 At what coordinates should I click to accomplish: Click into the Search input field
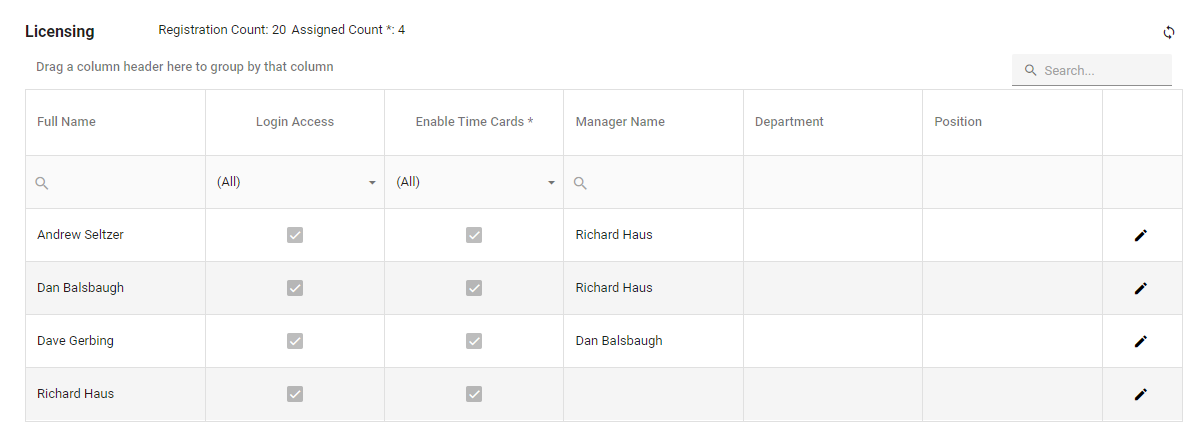(1100, 71)
